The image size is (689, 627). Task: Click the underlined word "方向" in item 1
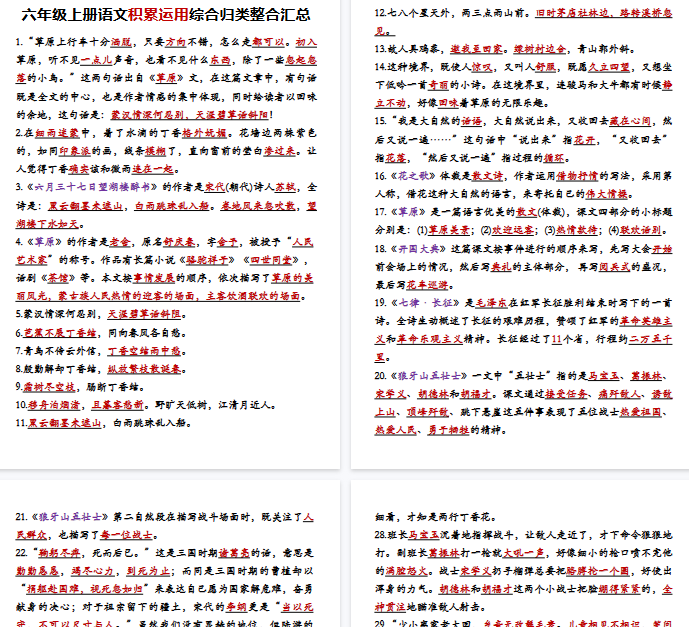(x=176, y=42)
